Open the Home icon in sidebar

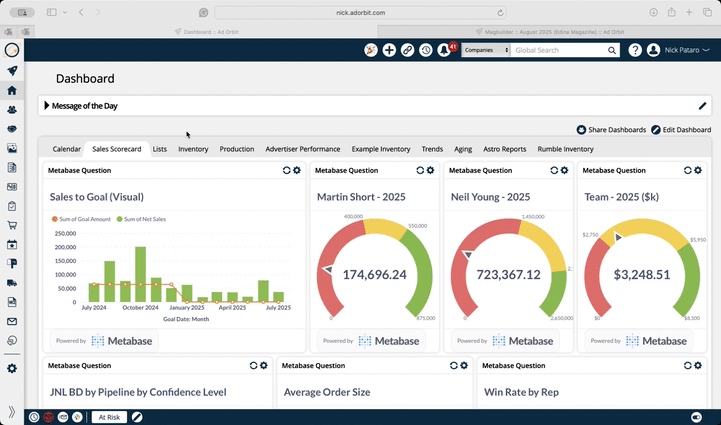[12, 90]
